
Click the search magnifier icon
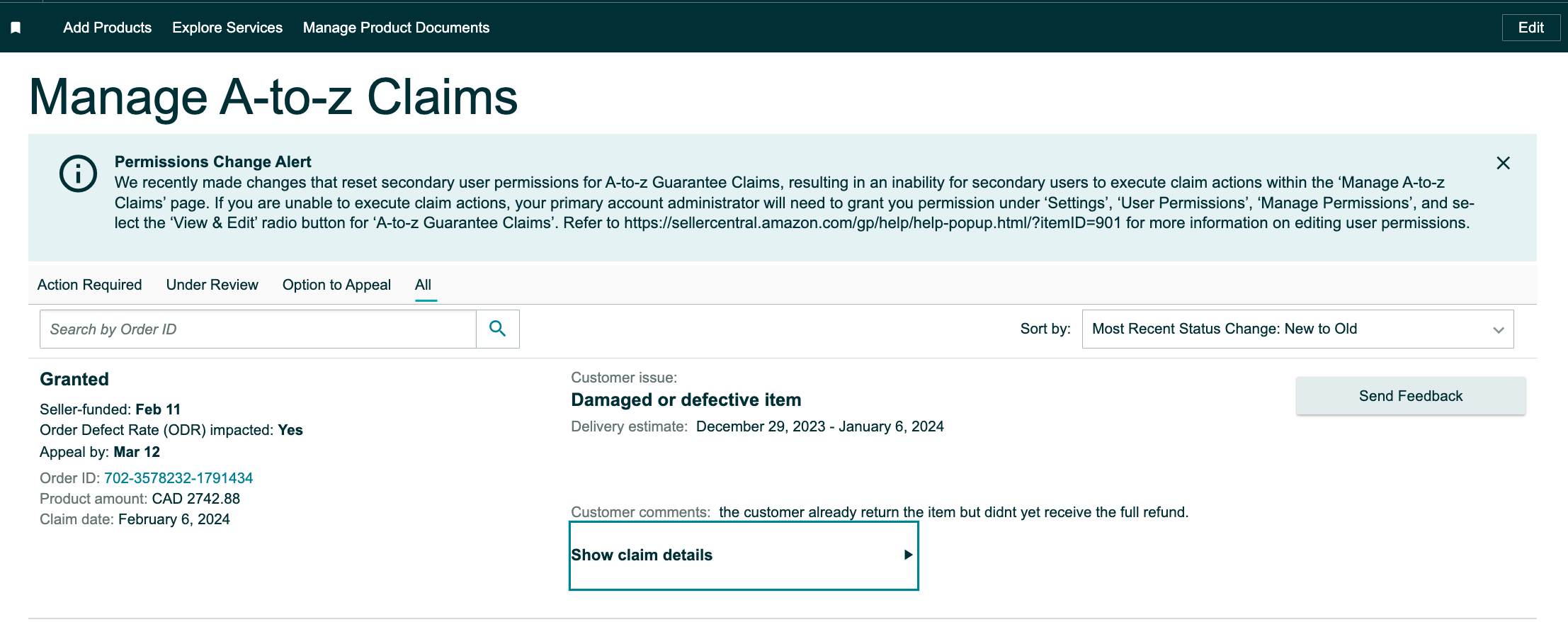click(498, 329)
